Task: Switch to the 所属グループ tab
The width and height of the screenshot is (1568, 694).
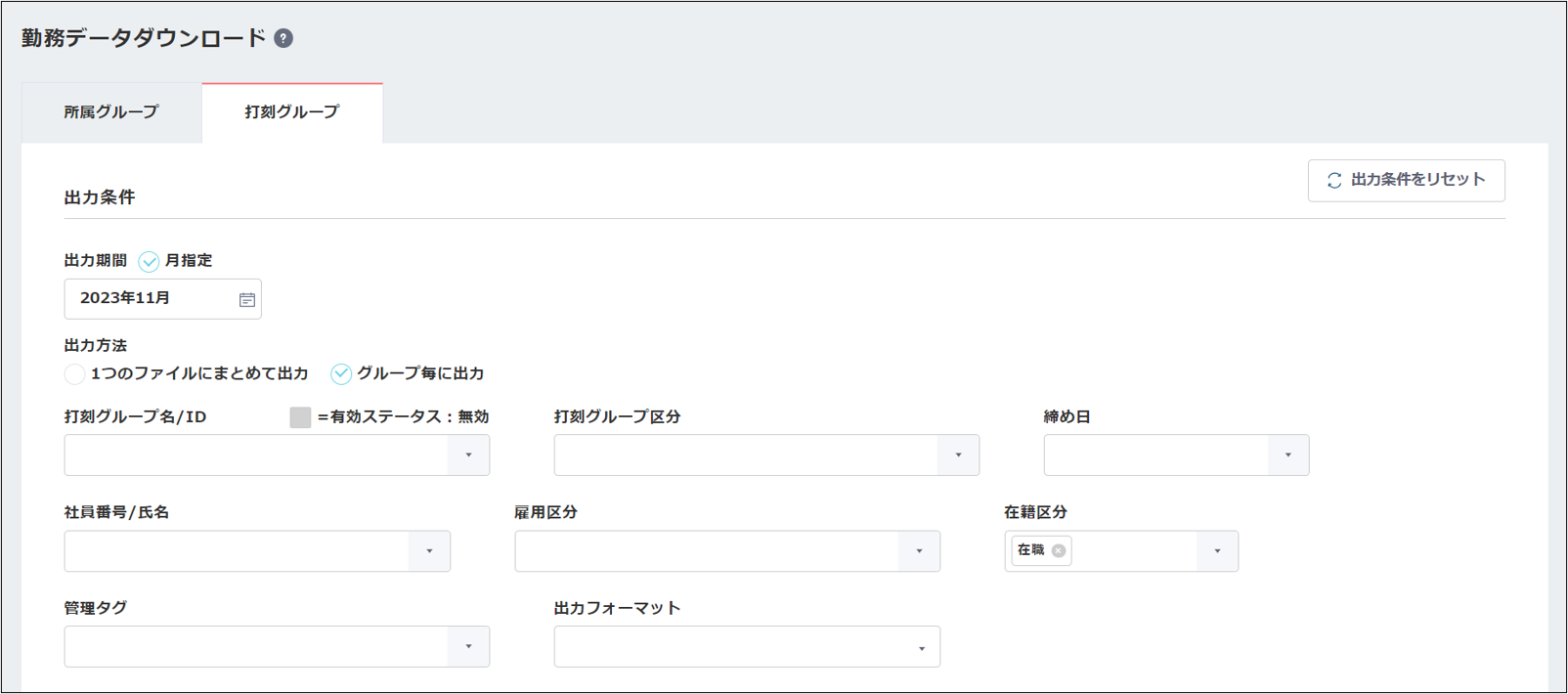Action: point(111,112)
